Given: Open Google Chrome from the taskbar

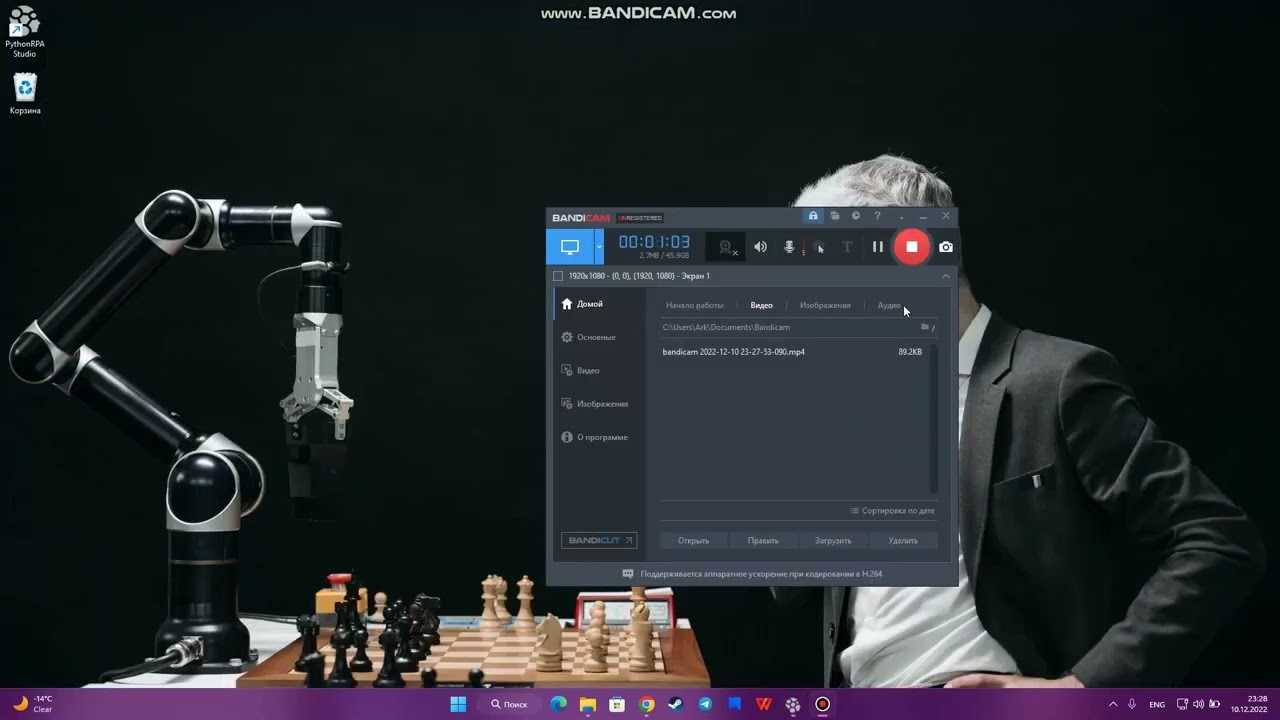Looking at the screenshot, I should pos(647,704).
